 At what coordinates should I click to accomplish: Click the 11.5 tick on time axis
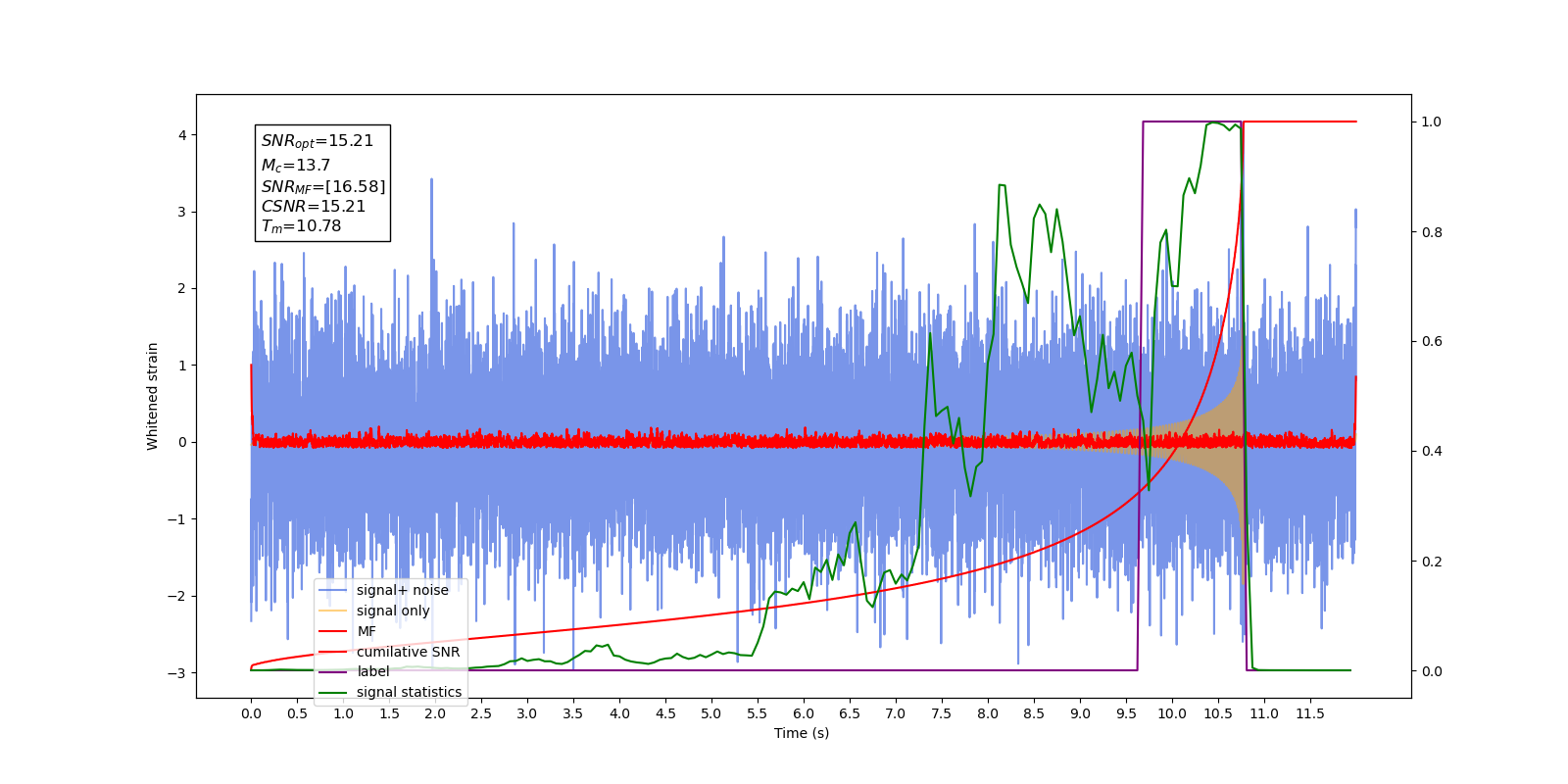[x=1310, y=713]
